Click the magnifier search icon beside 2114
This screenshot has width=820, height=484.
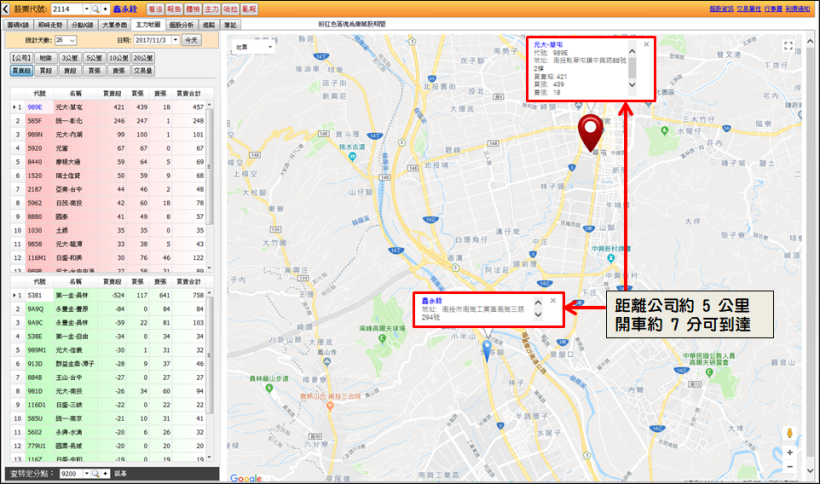[95, 9]
